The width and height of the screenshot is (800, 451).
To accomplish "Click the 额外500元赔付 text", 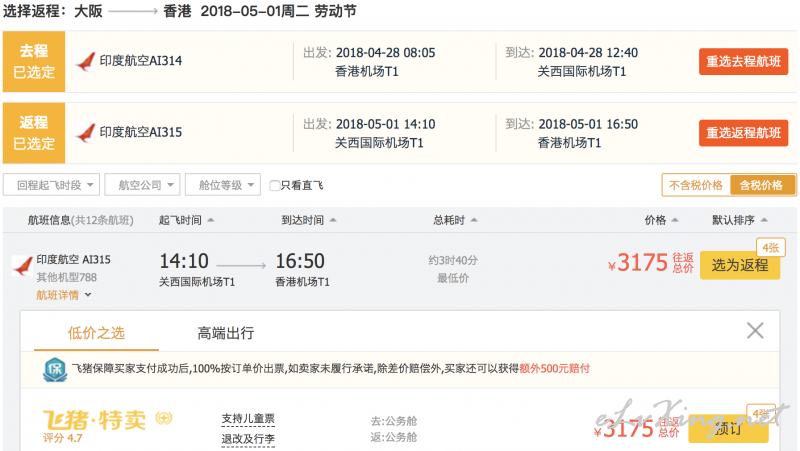I will point(555,368).
